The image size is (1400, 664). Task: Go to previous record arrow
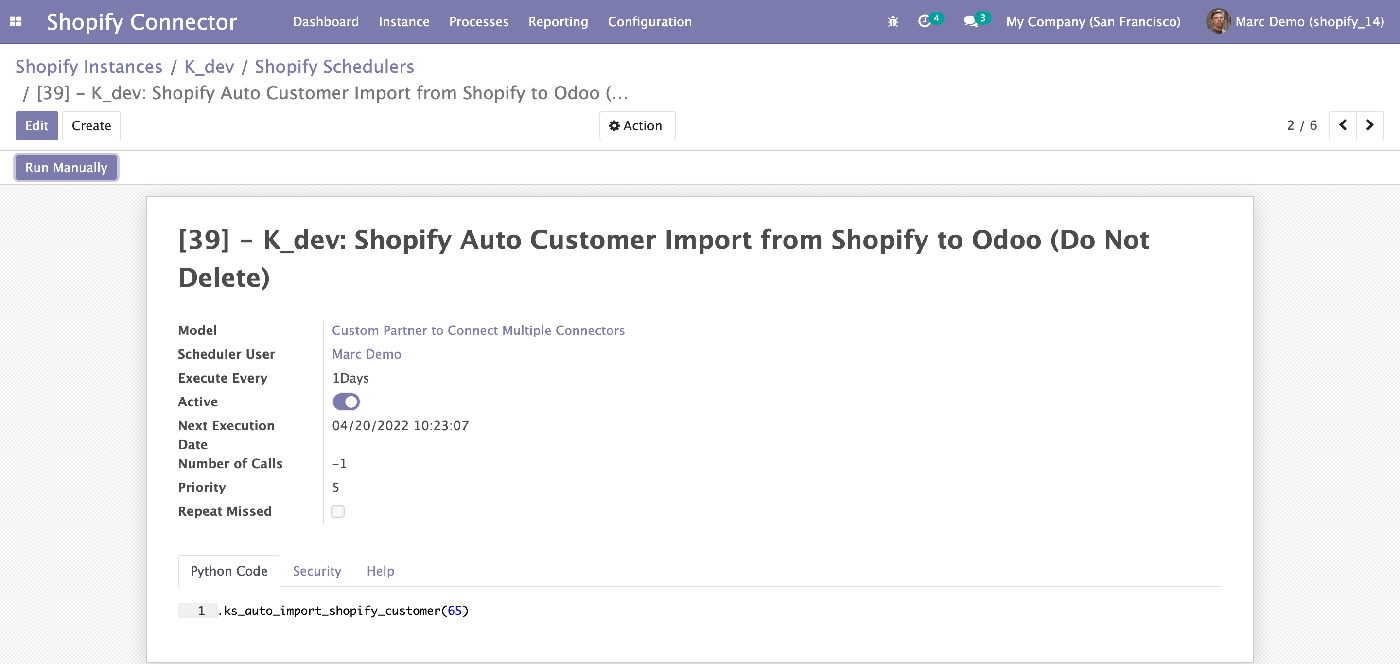(1343, 126)
